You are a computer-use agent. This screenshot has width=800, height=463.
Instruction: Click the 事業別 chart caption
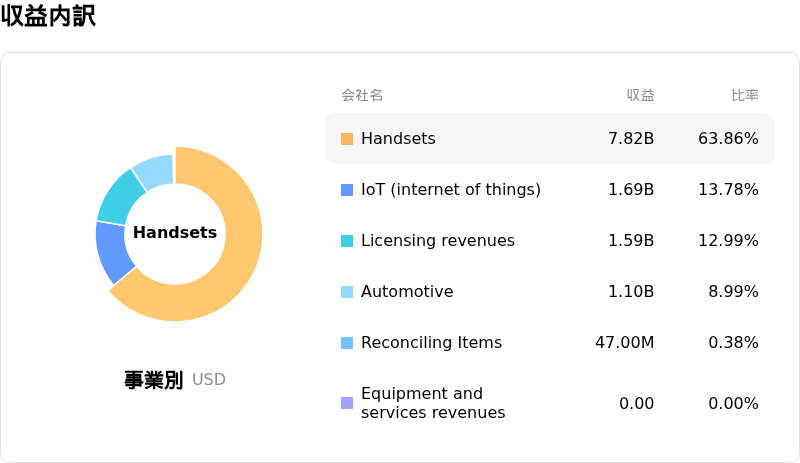coord(153,380)
